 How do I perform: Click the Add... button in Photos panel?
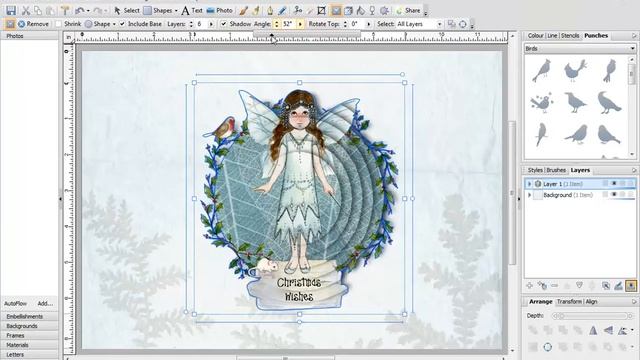45,304
